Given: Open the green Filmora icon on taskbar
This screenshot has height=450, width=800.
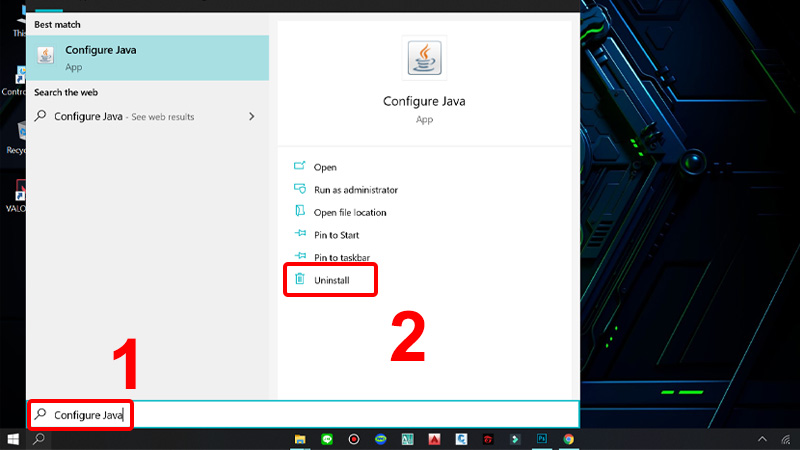Looking at the screenshot, I should [515, 439].
